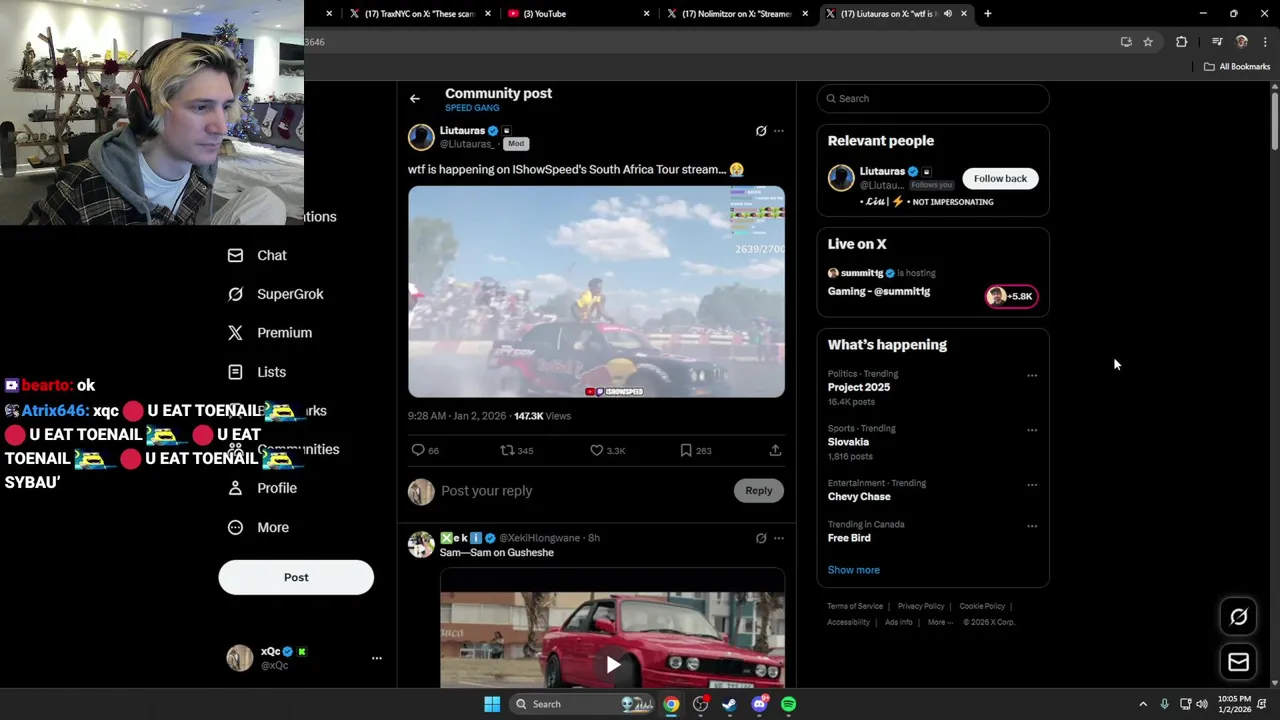Open Chrome extensions puzzle icon
This screenshot has width=1280, height=720.
pos(1182,42)
